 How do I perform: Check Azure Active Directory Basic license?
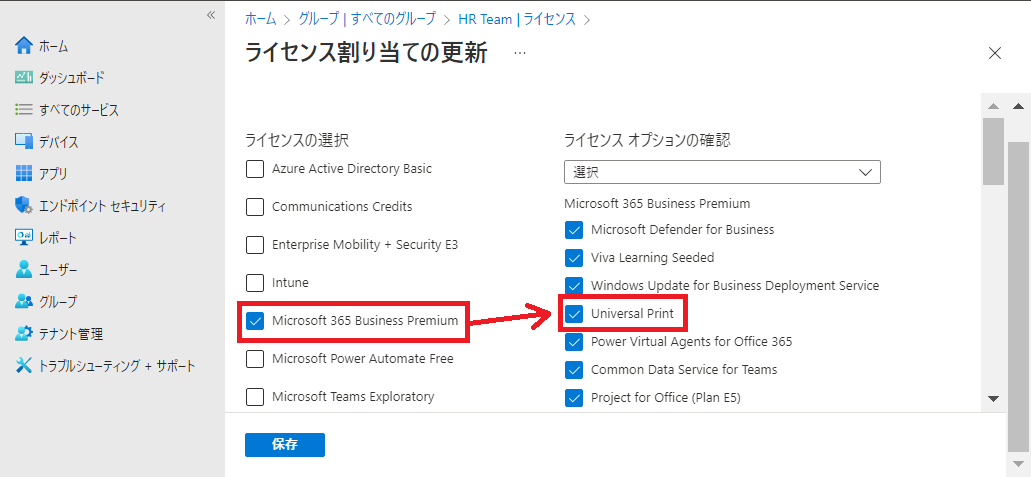254,169
